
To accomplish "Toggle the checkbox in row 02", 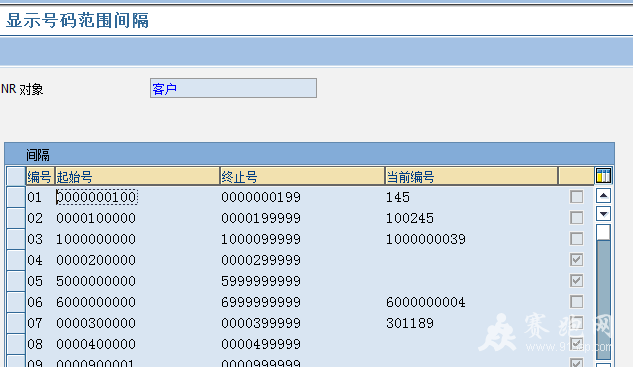I will pos(576,218).
